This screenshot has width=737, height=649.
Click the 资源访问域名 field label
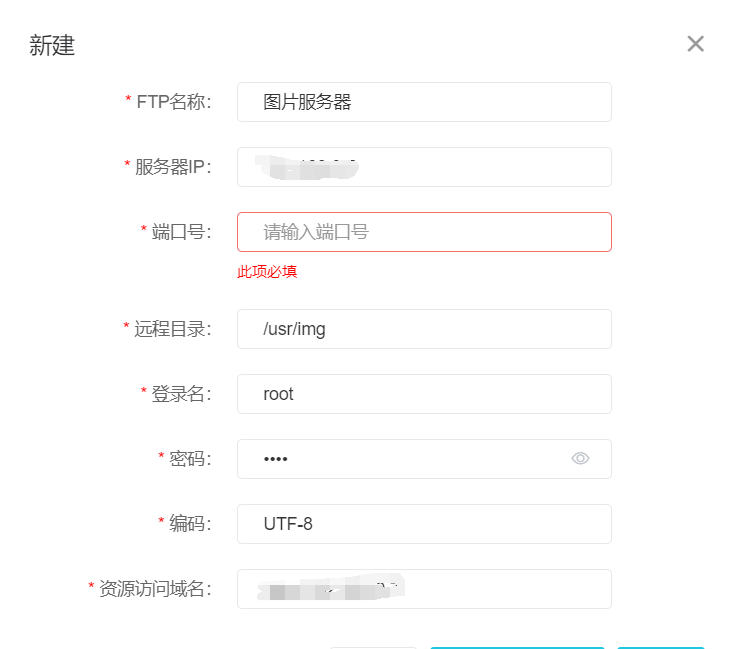tap(155, 589)
